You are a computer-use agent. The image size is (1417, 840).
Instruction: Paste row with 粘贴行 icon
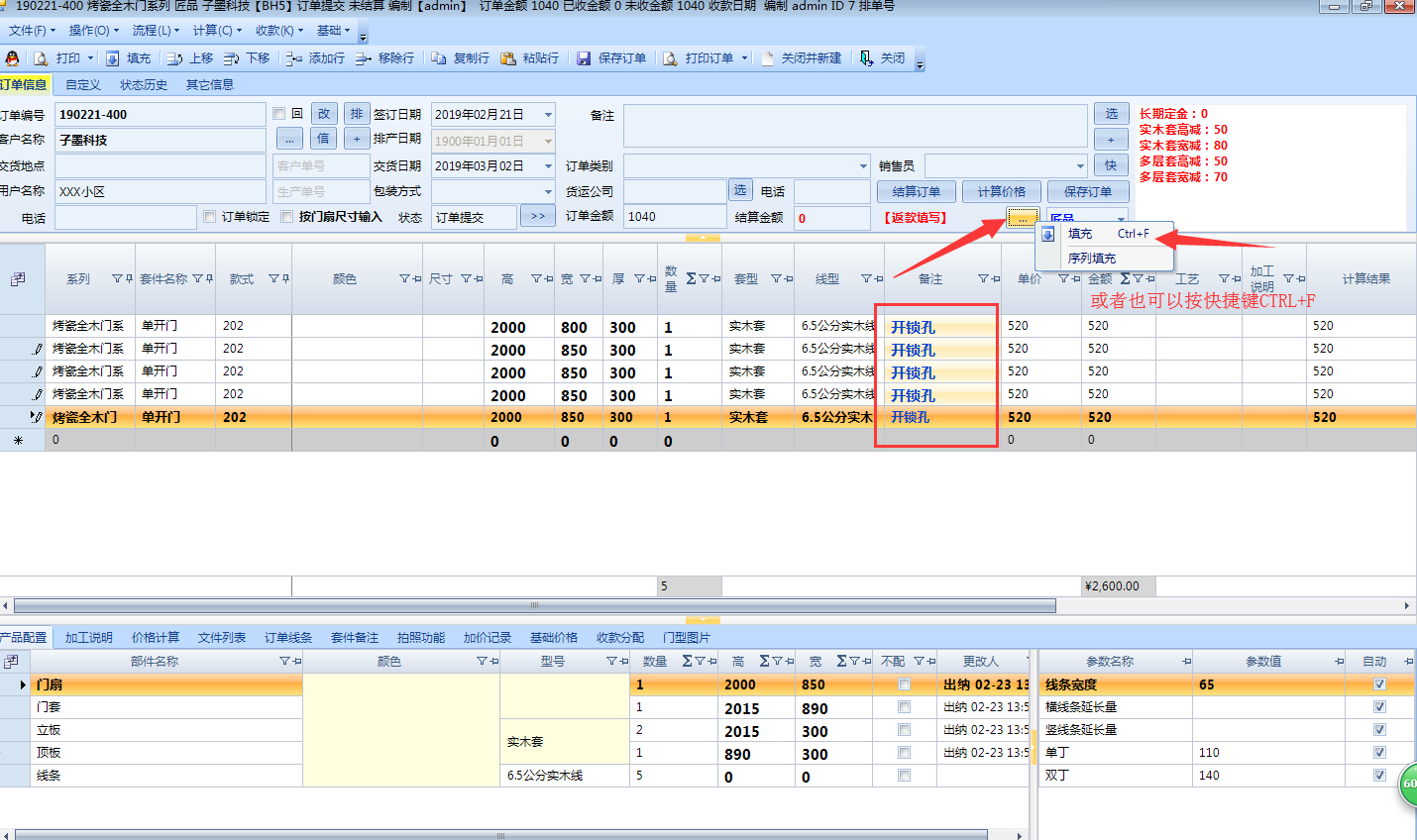[508, 58]
